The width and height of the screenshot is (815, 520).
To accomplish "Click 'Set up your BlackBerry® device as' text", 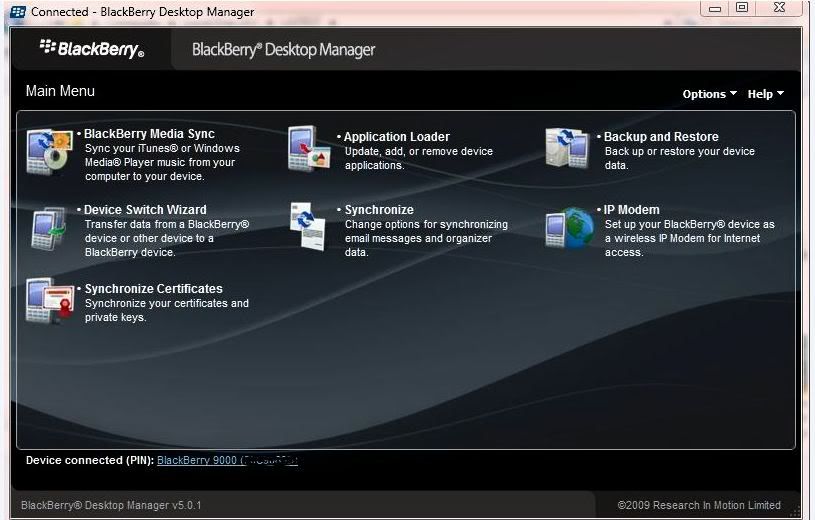I will [x=690, y=224].
